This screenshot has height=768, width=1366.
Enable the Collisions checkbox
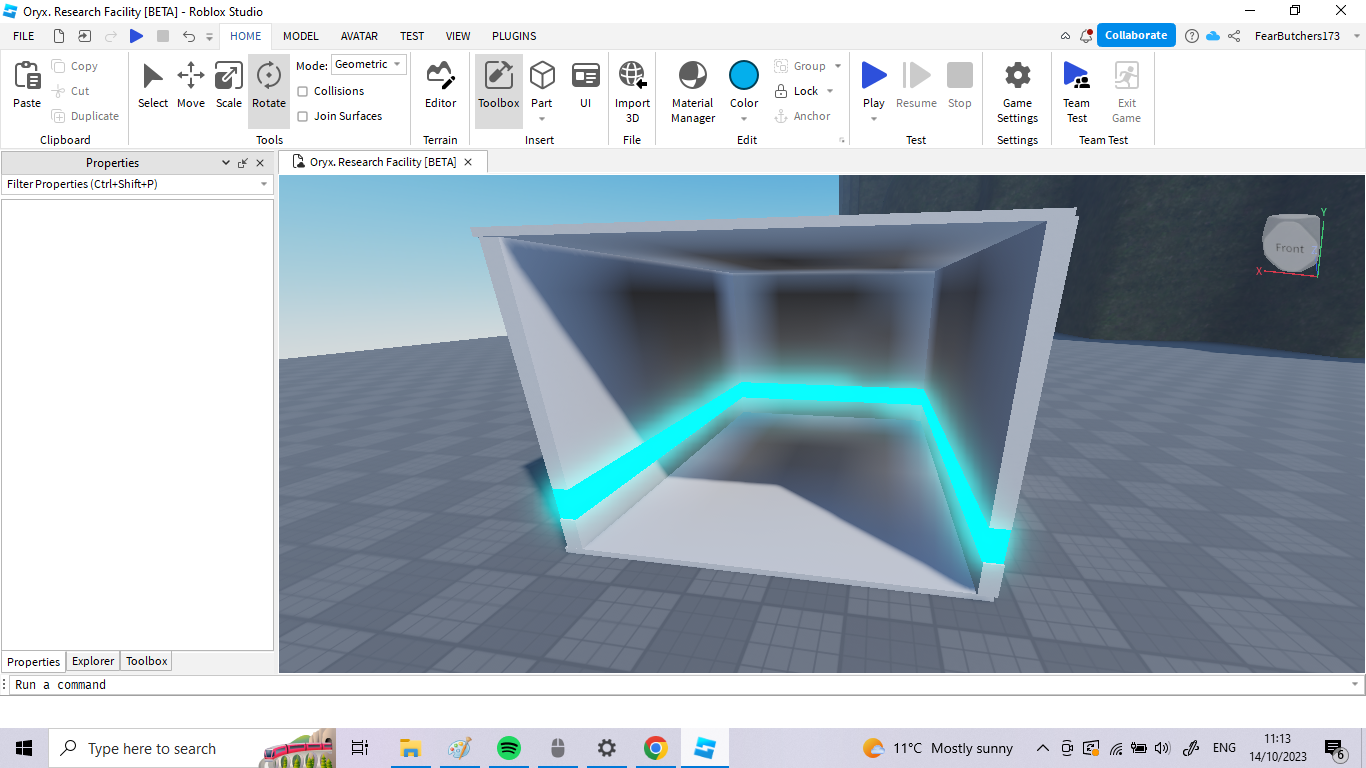coord(303,91)
